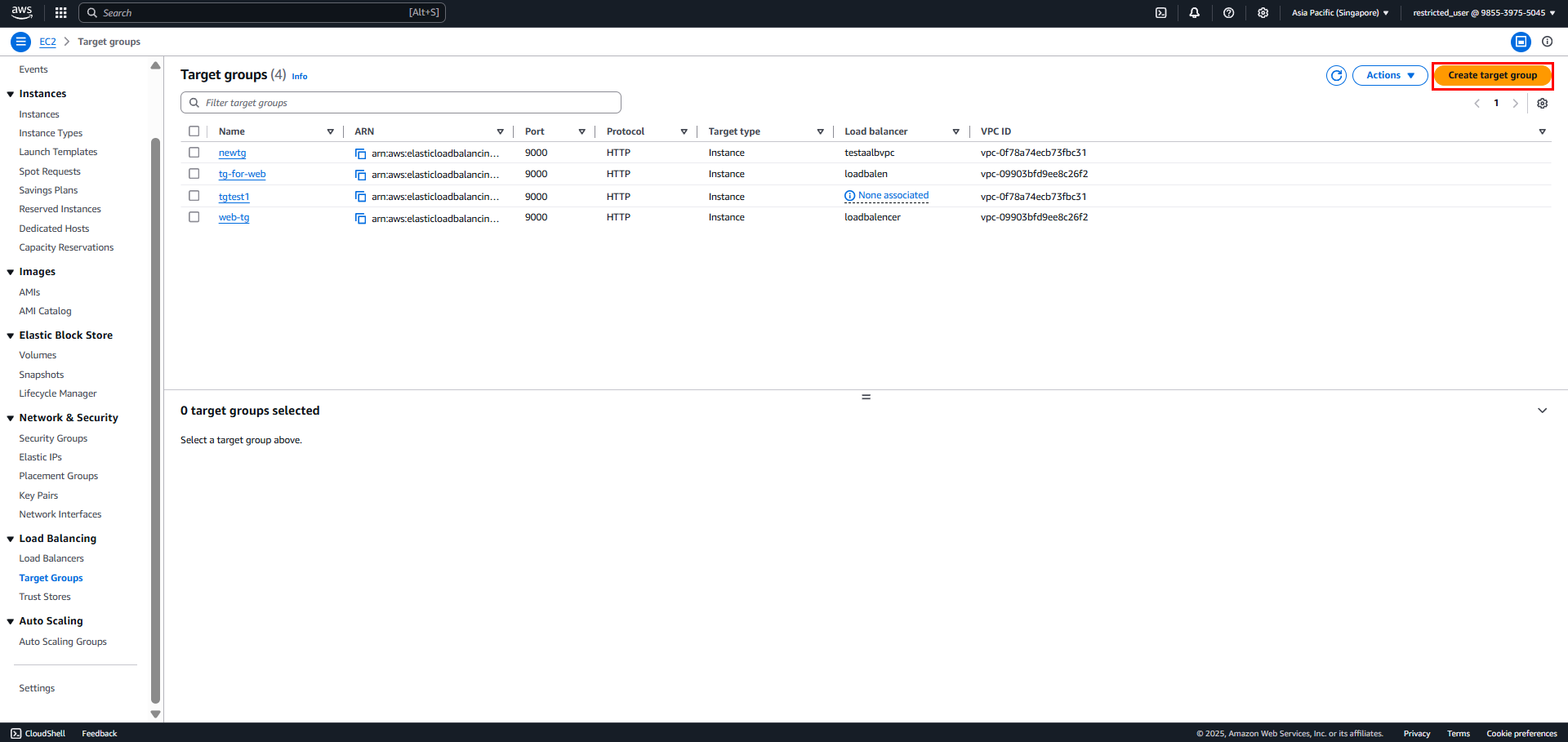This screenshot has height=742, width=1568.
Task: Open the Asia Pacific (Singapore) region selector
Action: pyautogui.click(x=1339, y=13)
